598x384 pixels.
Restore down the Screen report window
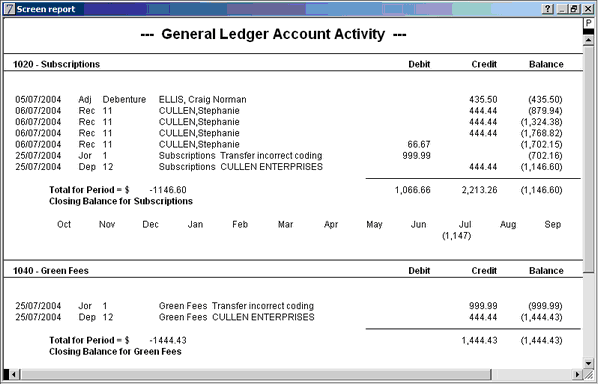tap(574, 9)
